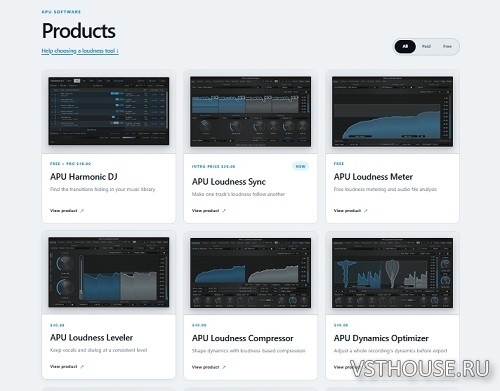Switch to the Free products filter
Image resolution: width=500 pixels, height=391 pixels.
[x=447, y=47]
